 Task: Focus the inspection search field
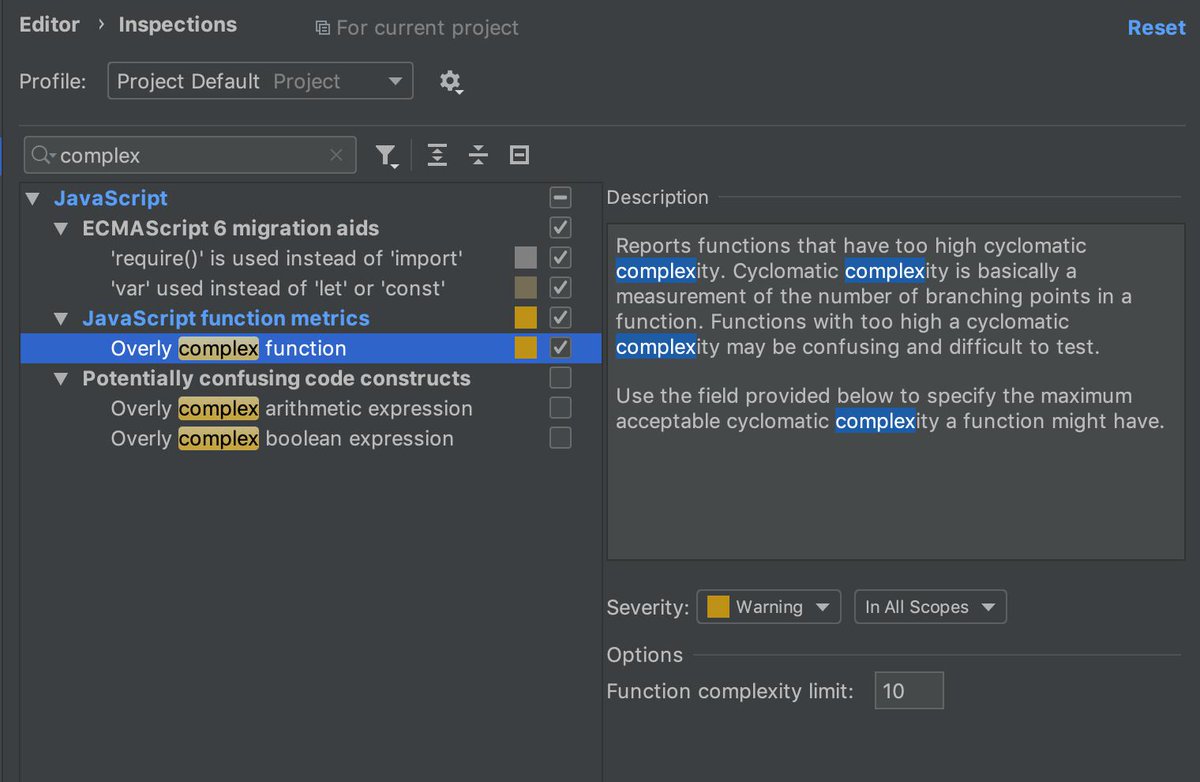[x=190, y=156]
